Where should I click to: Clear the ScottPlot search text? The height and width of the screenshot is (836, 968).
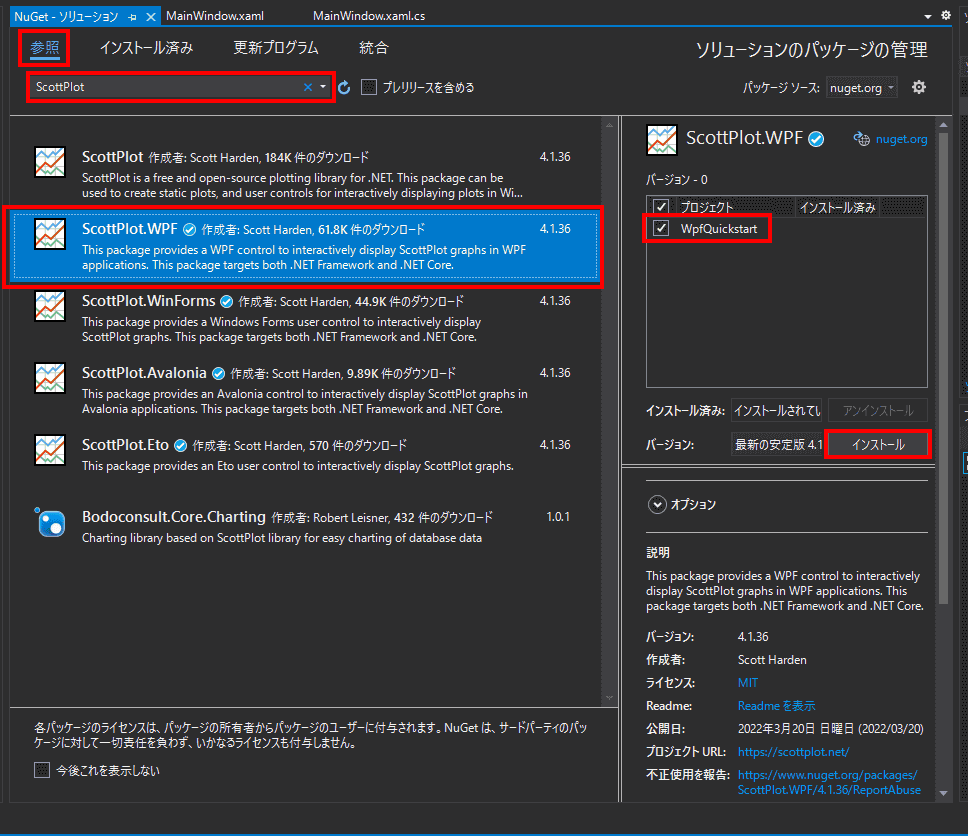pos(307,87)
